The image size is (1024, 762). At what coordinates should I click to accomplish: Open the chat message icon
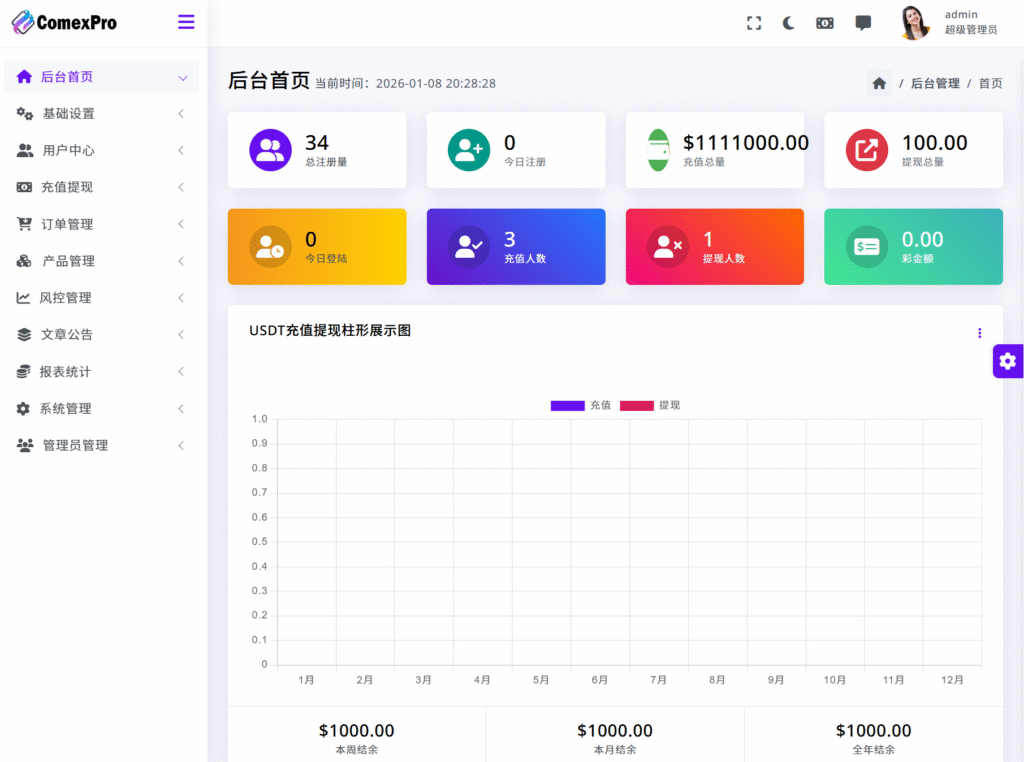[x=863, y=23]
